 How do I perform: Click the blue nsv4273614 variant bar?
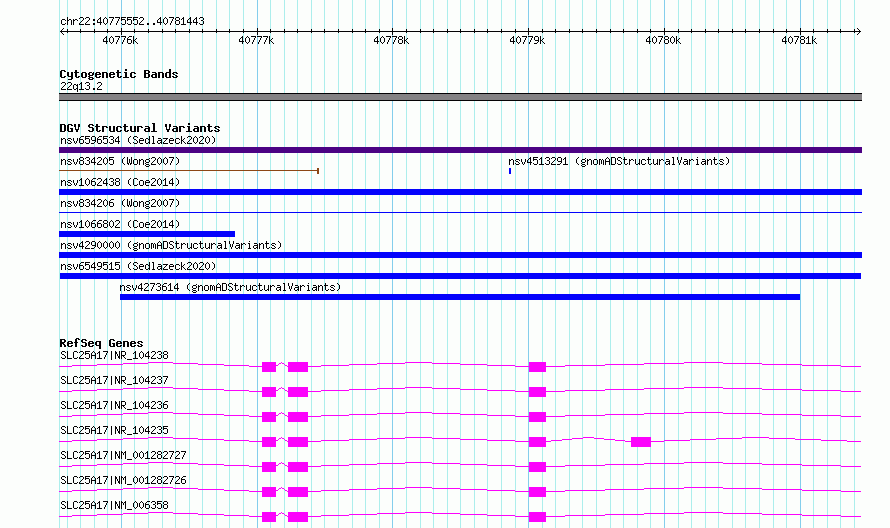point(460,297)
